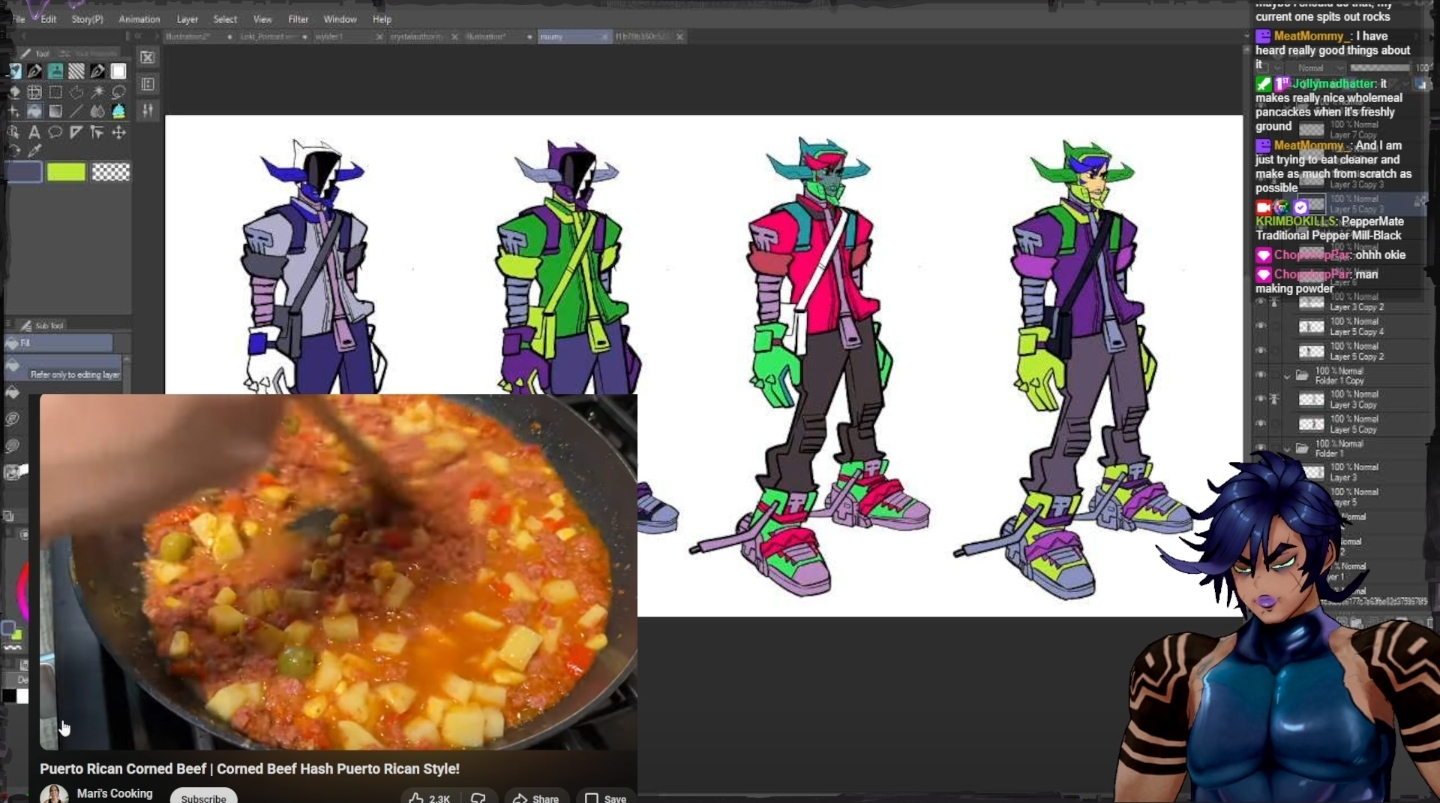The height and width of the screenshot is (803, 1440).
Task: Select the Eyedropper tool
Action: point(34,151)
